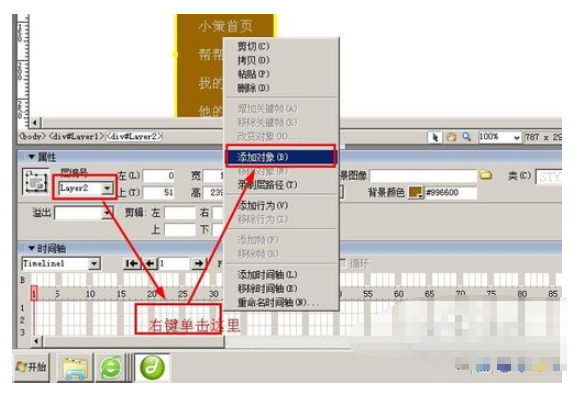Open the Timeline1 dropdown
The image size is (582, 399).
coord(94,264)
